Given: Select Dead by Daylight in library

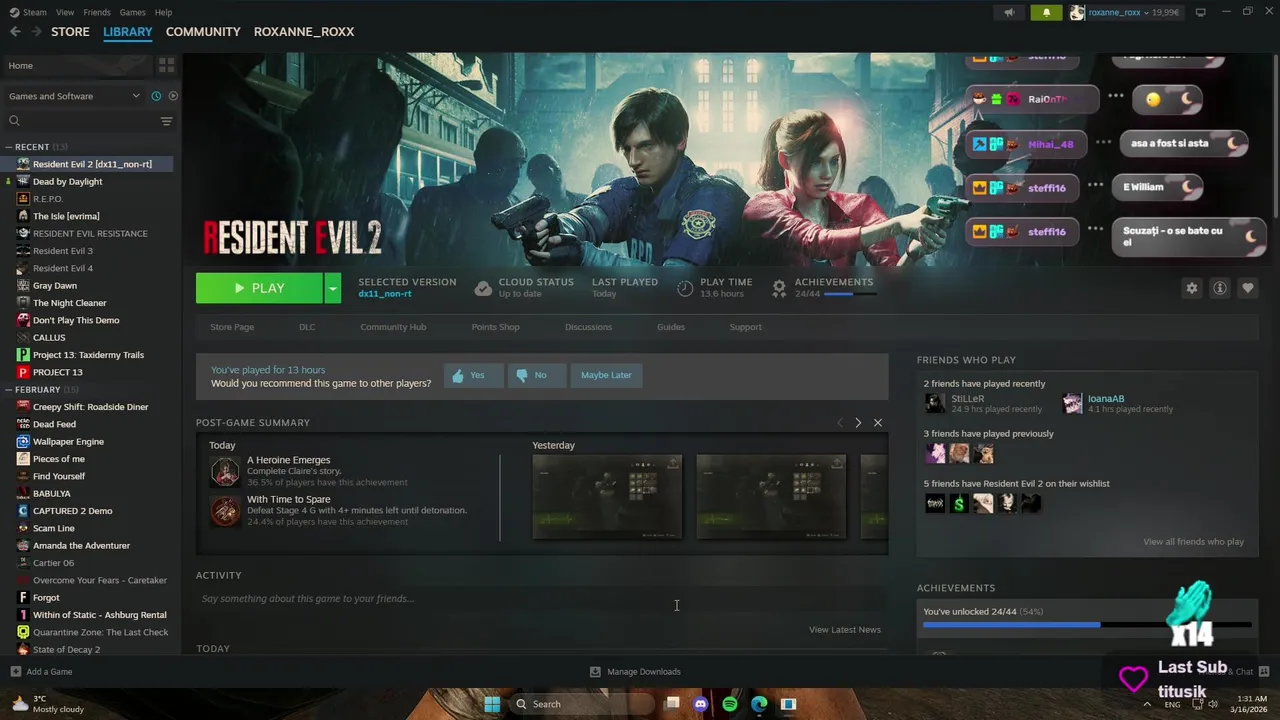Looking at the screenshot, I should tap(67, 182).
